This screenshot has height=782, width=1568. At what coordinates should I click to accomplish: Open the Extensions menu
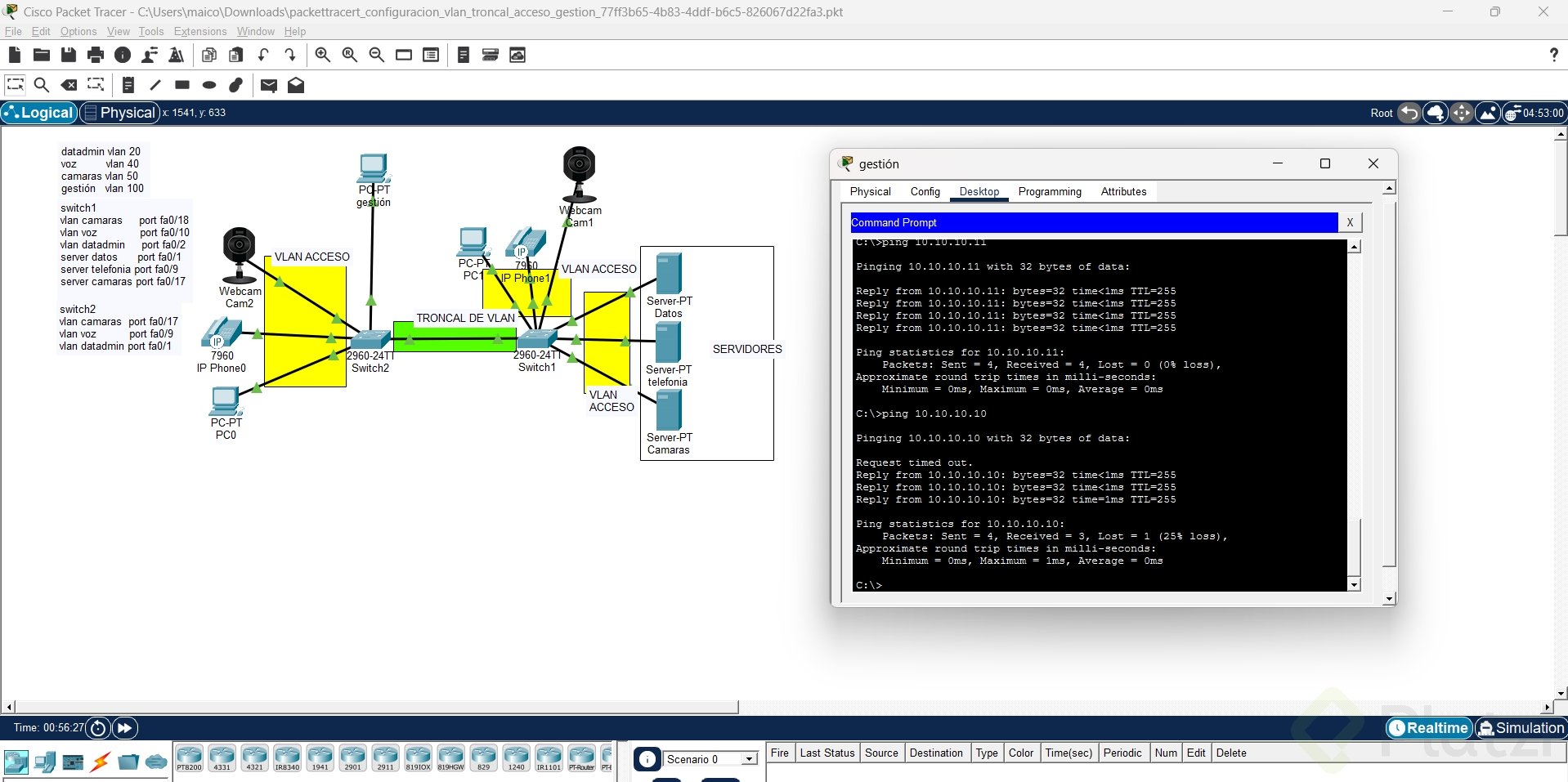pos(200,31)
